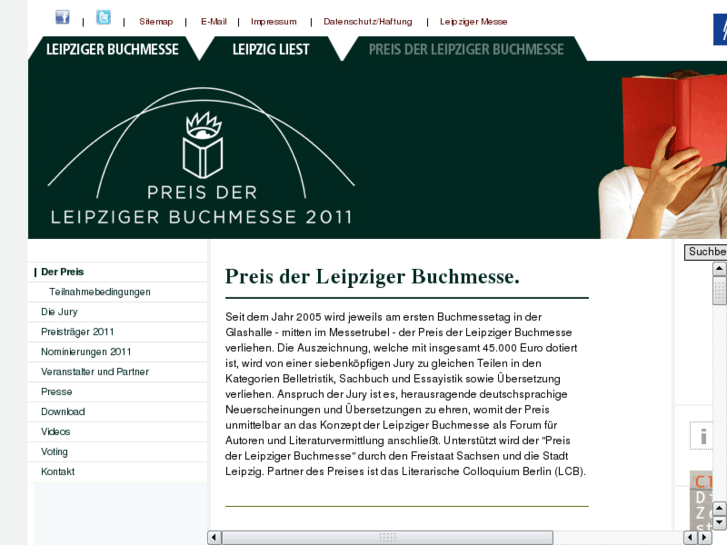
Task: Click the info 'i' icon on right
Action: [703, 436]
